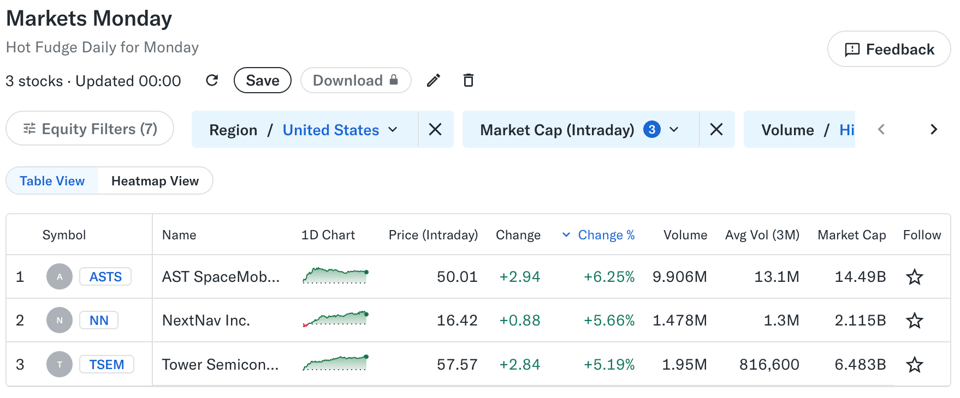Select the 16.42 price cell
This screenshot has height=398, width=960.
457,320
